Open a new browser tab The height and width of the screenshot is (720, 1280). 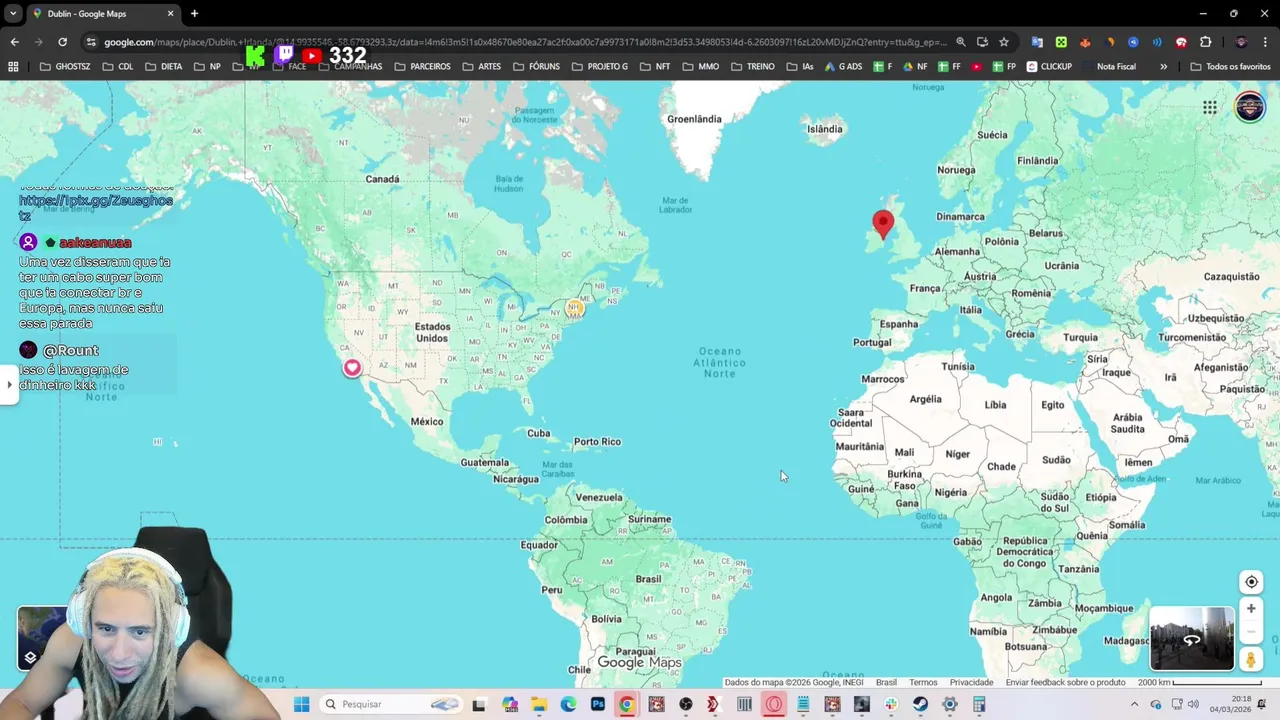coord(194,13)
